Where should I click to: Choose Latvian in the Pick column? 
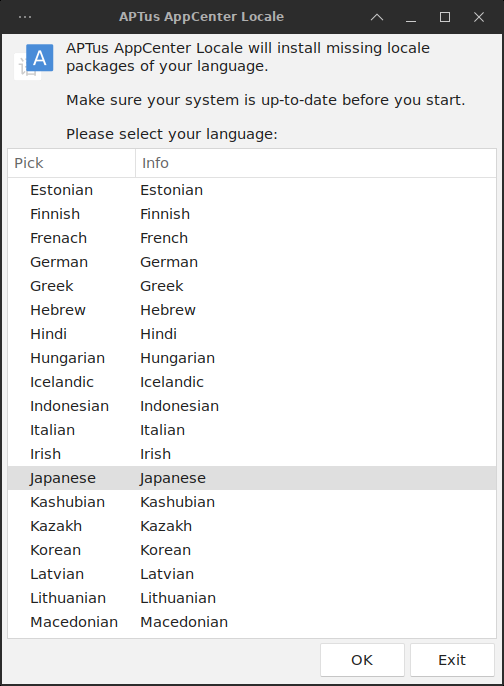pyautogui.click(x=57, y=574)
